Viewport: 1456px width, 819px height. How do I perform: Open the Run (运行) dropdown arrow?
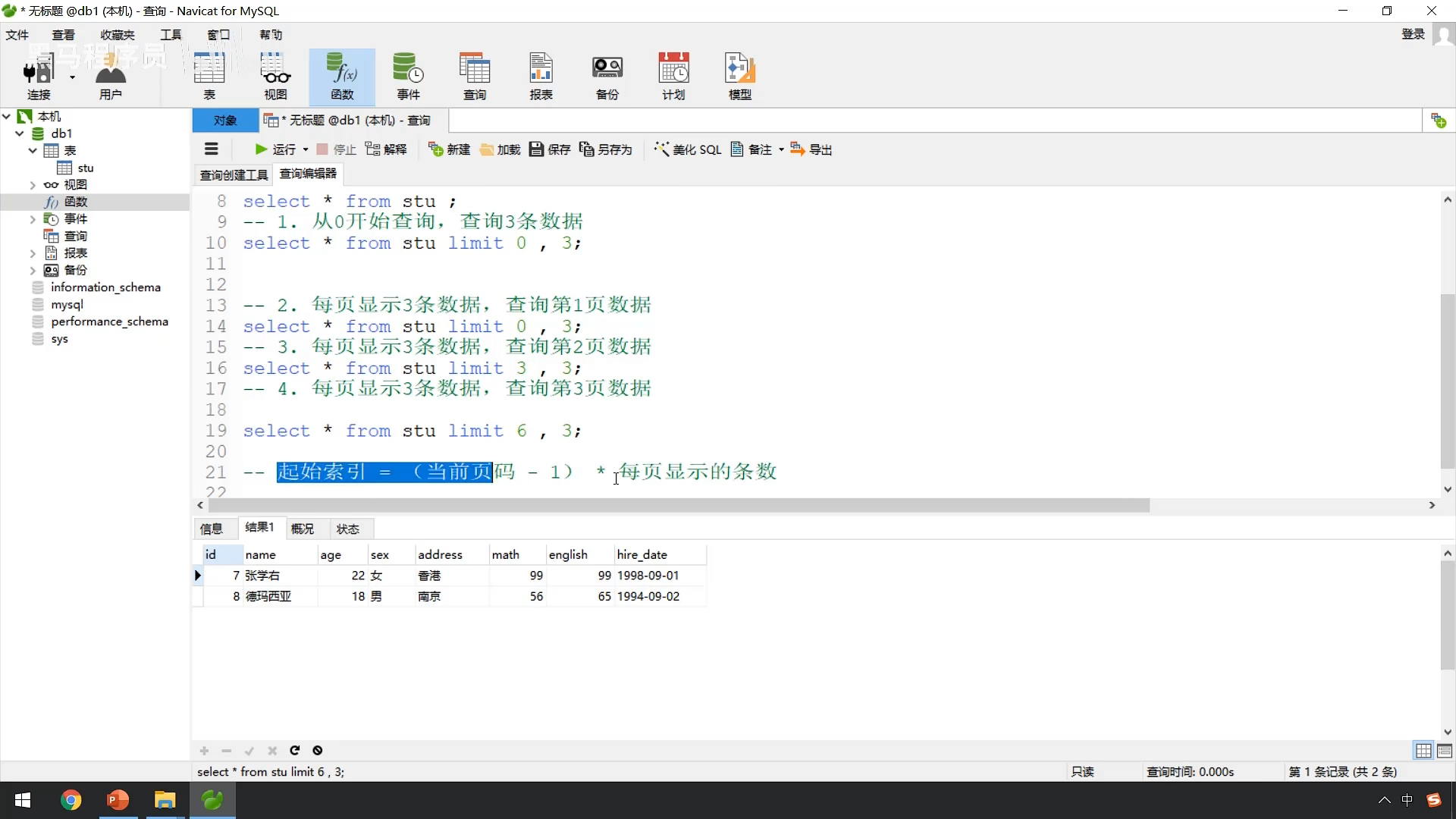point(306,149)
